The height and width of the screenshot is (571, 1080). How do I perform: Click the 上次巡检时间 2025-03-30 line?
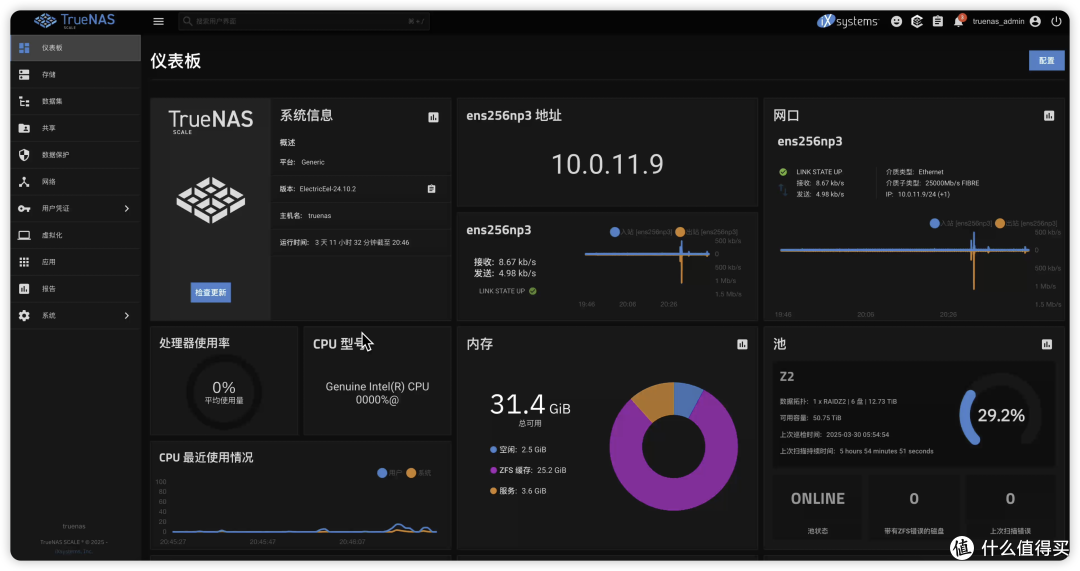[x=834, y=435]
